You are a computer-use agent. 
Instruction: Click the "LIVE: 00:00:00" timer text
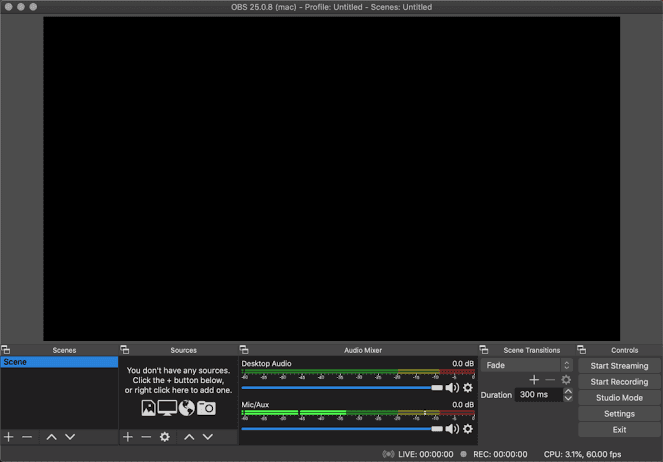[x=426, y=454]
